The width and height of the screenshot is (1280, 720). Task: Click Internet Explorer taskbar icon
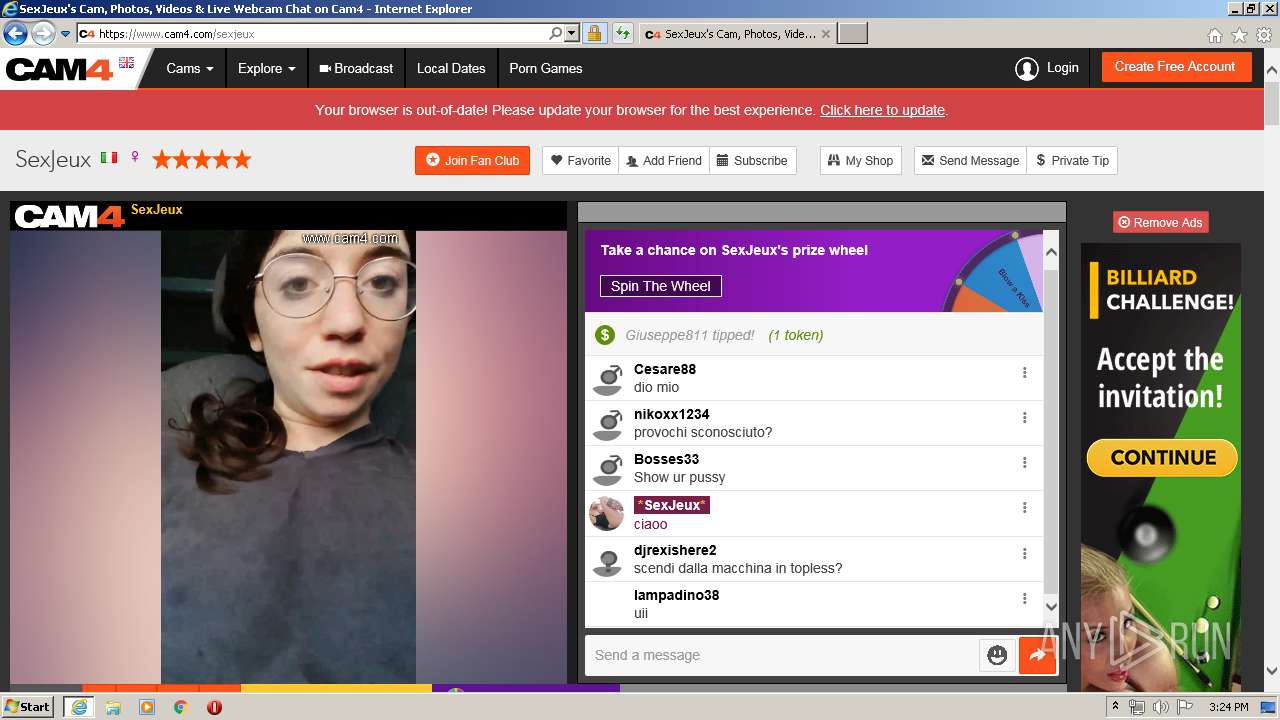(78, 706)
